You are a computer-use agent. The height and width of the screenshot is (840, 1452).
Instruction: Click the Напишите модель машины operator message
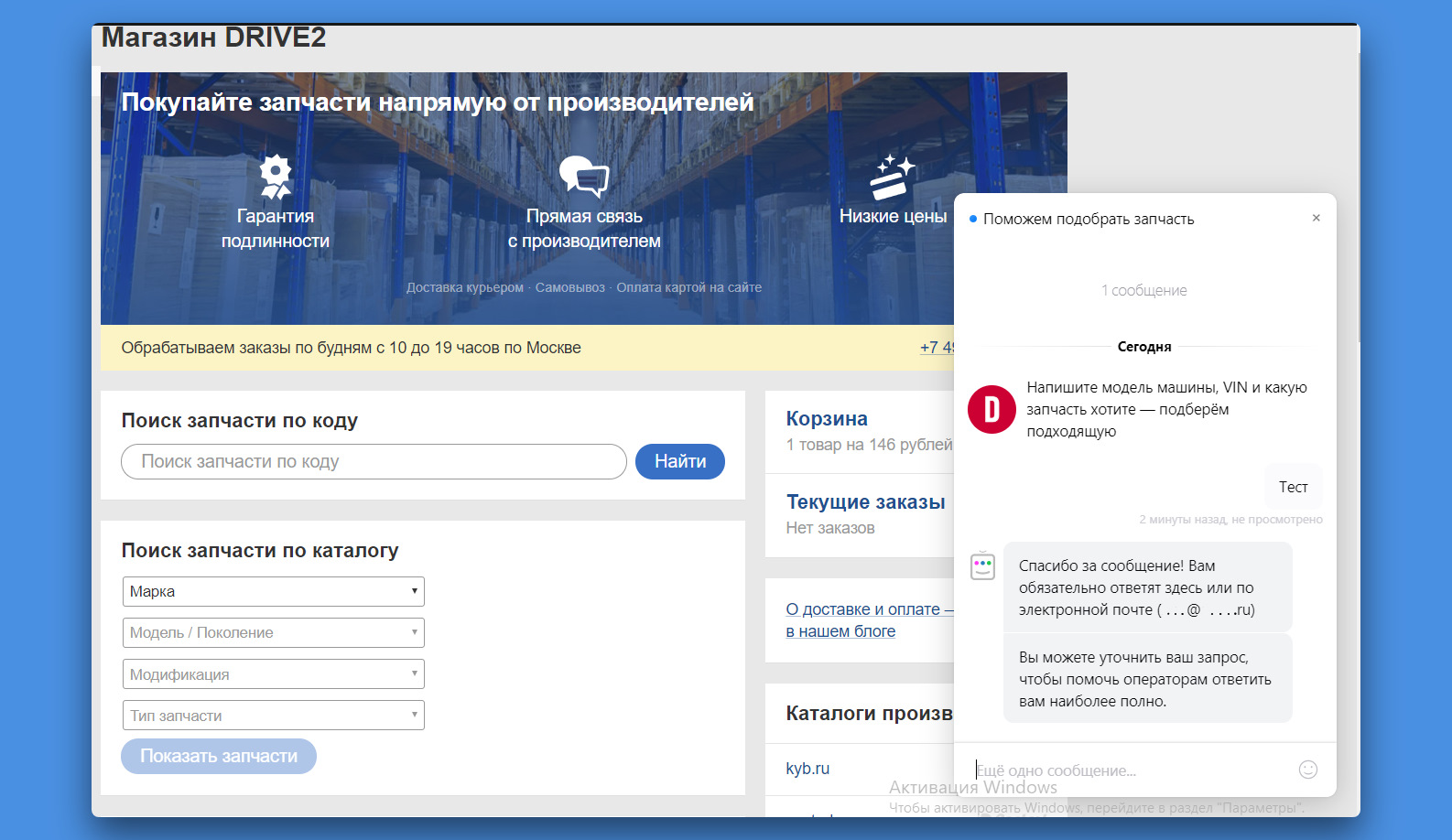pos(1167,409)
